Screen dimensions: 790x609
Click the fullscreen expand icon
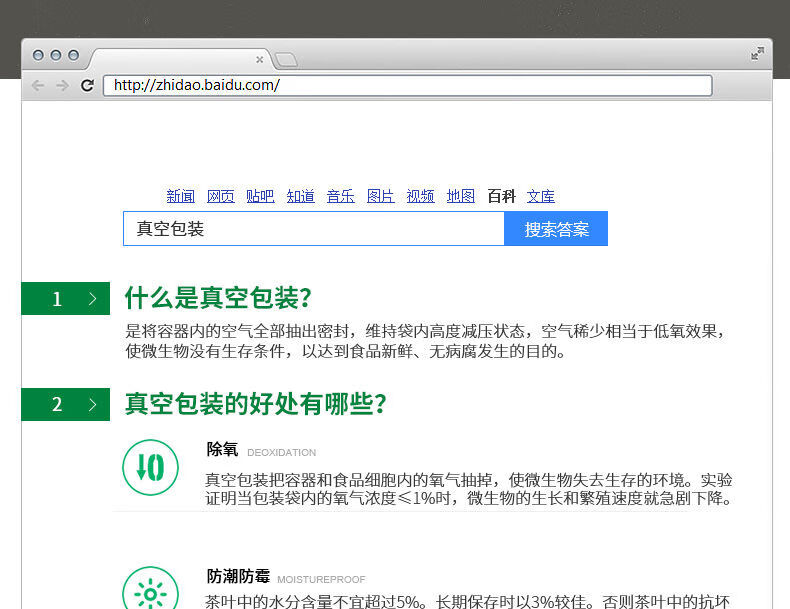(x=757, y=54)
